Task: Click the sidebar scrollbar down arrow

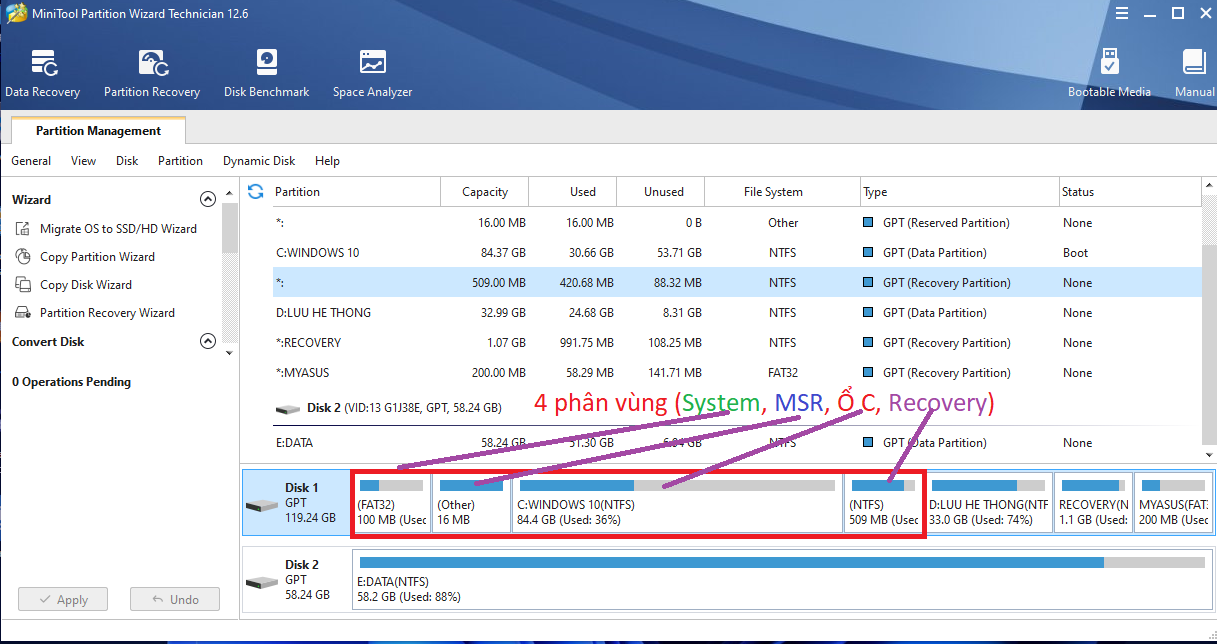Action: [x=230, y=353]
